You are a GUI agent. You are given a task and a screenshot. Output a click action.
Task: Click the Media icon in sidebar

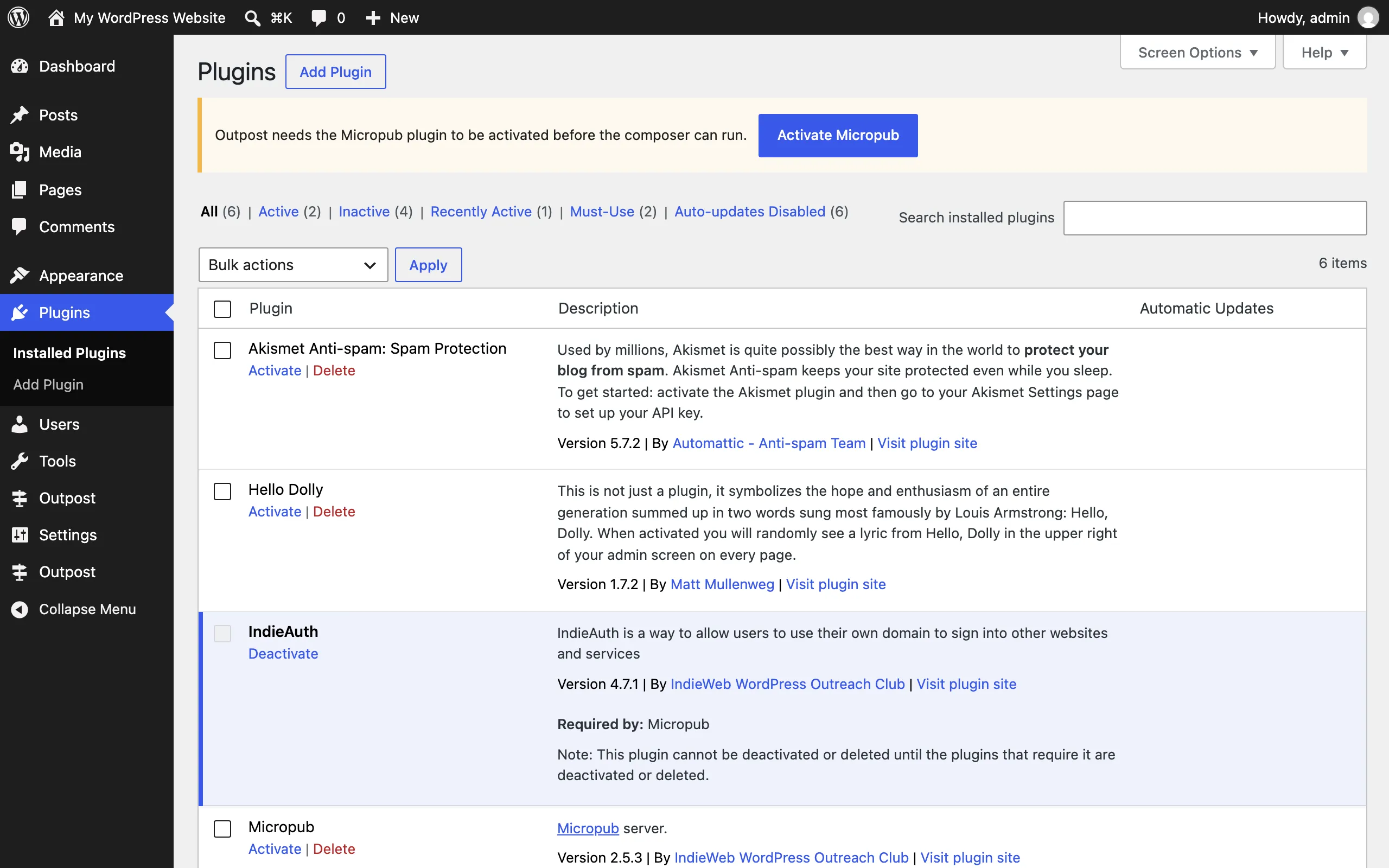pos(20,152)
